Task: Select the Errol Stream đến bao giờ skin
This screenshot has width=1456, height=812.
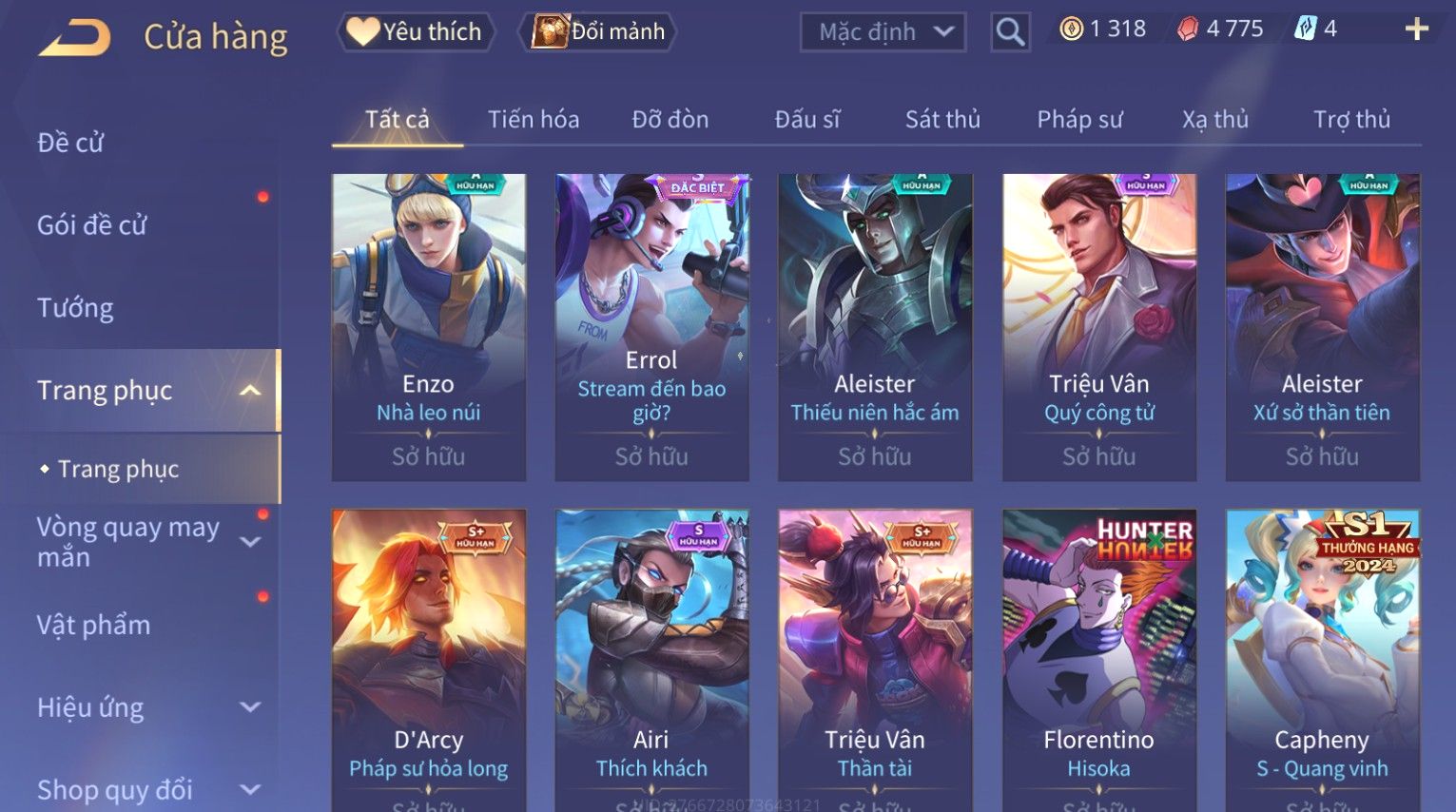Action: click(651, 327)
